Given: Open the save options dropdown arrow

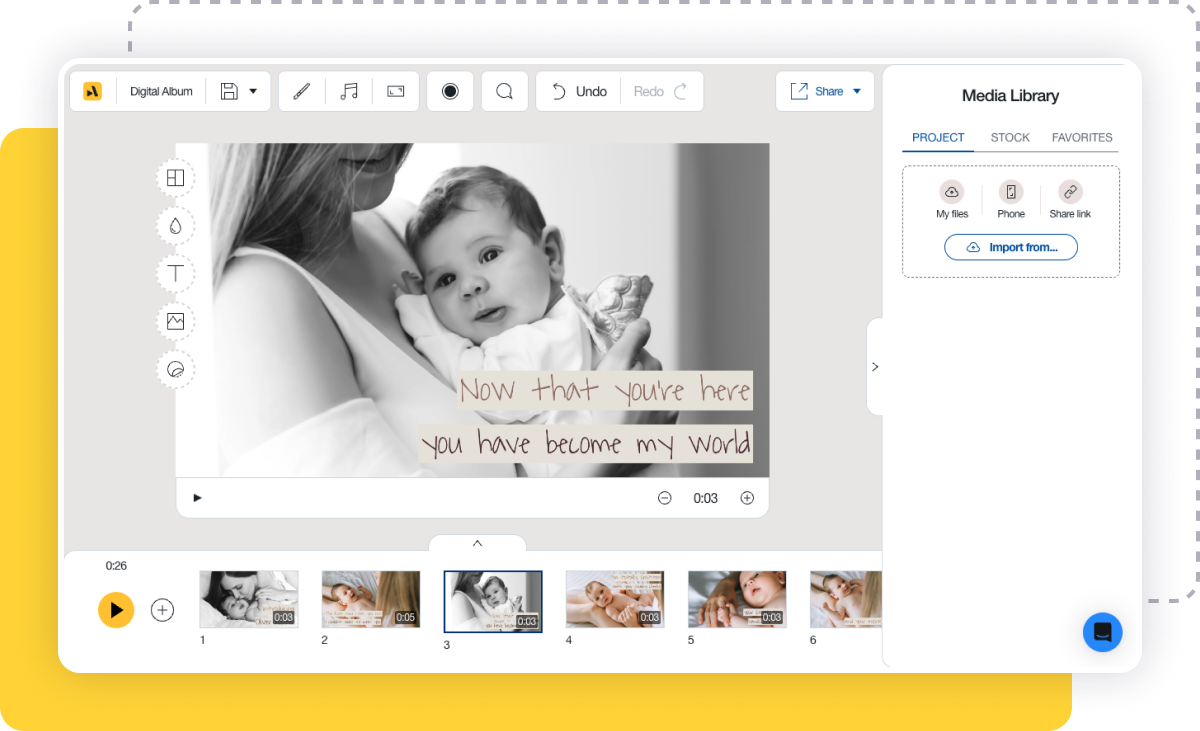Looking at the screenshot, I should pos(252,91).
